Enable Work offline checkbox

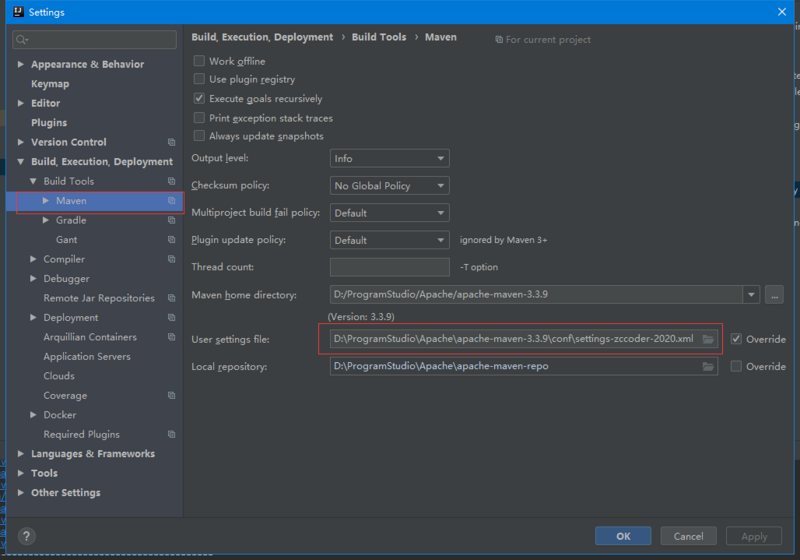(x=199, y=61)
